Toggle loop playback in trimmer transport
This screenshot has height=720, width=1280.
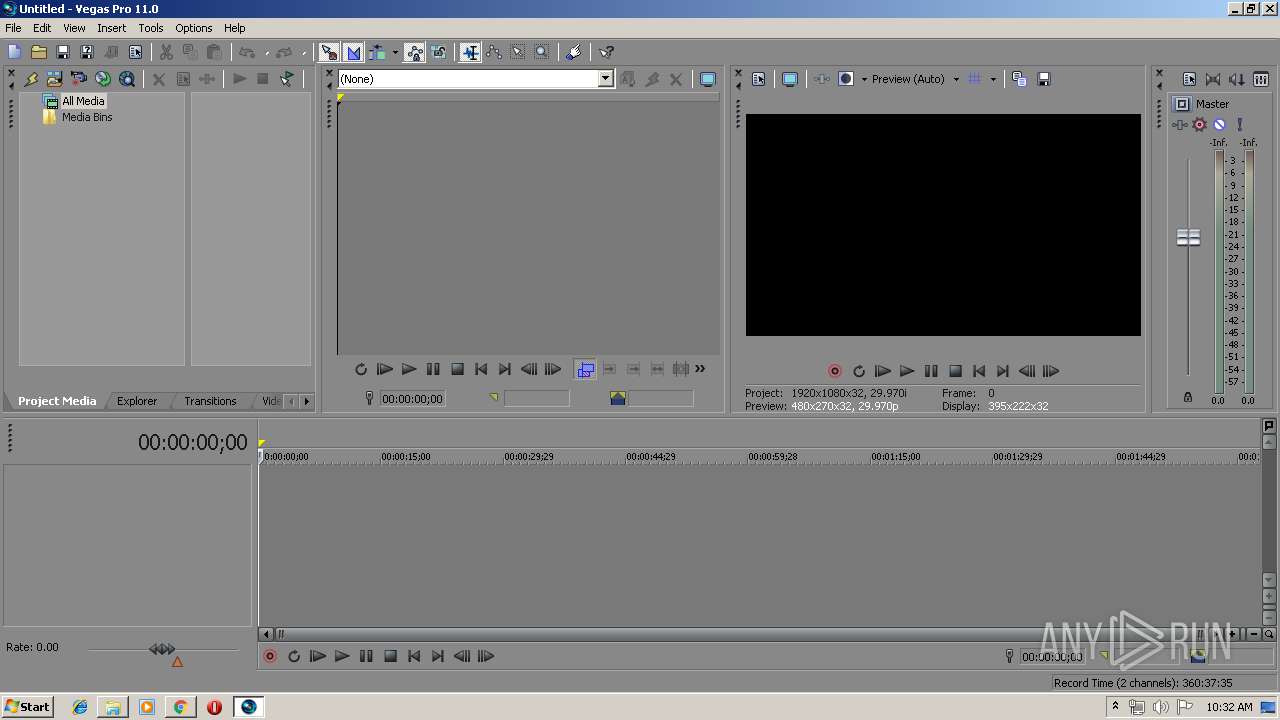pyautogui.click(x=361, y=369)
